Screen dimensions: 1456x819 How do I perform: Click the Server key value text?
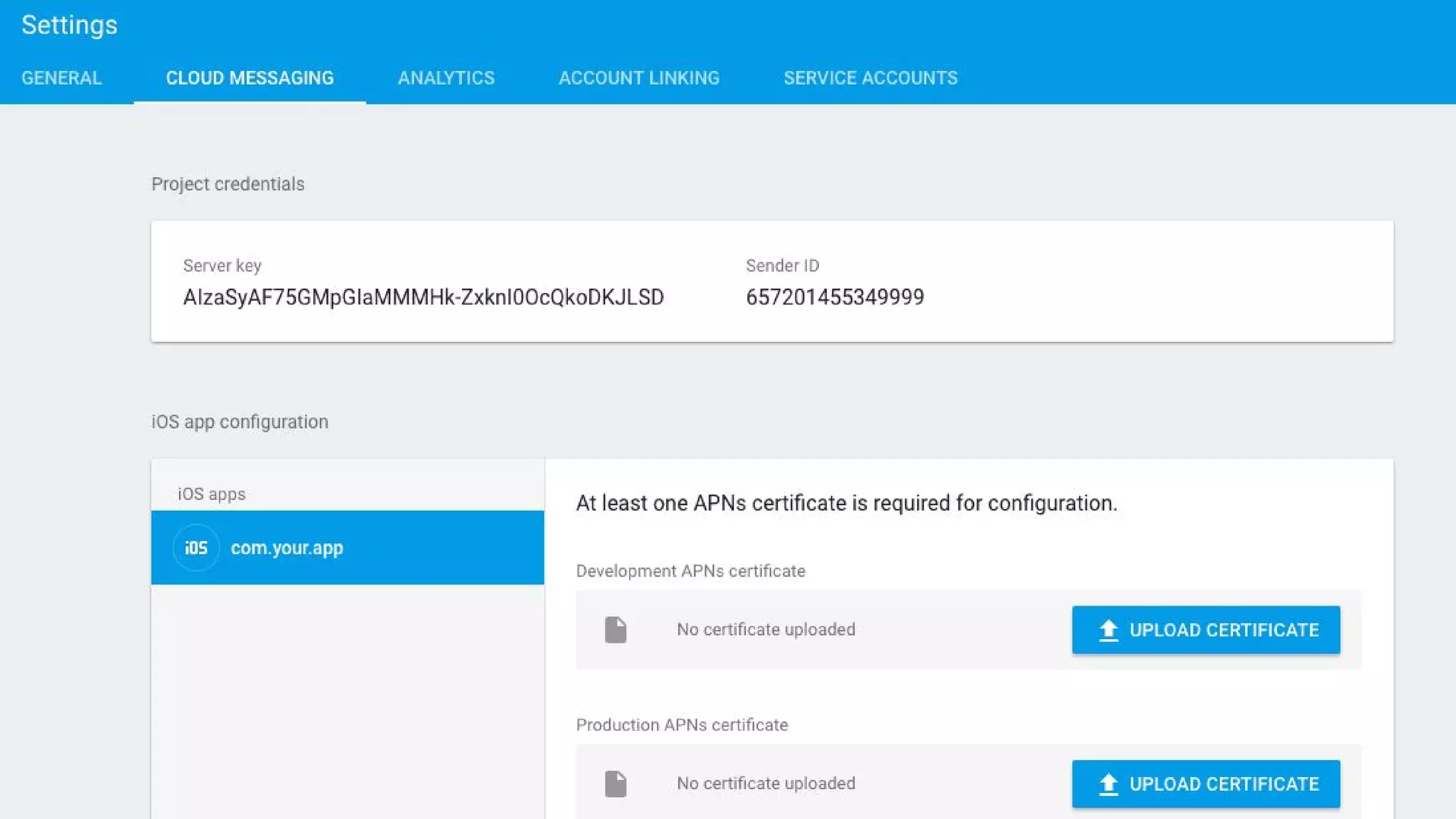tap(423, 296)
